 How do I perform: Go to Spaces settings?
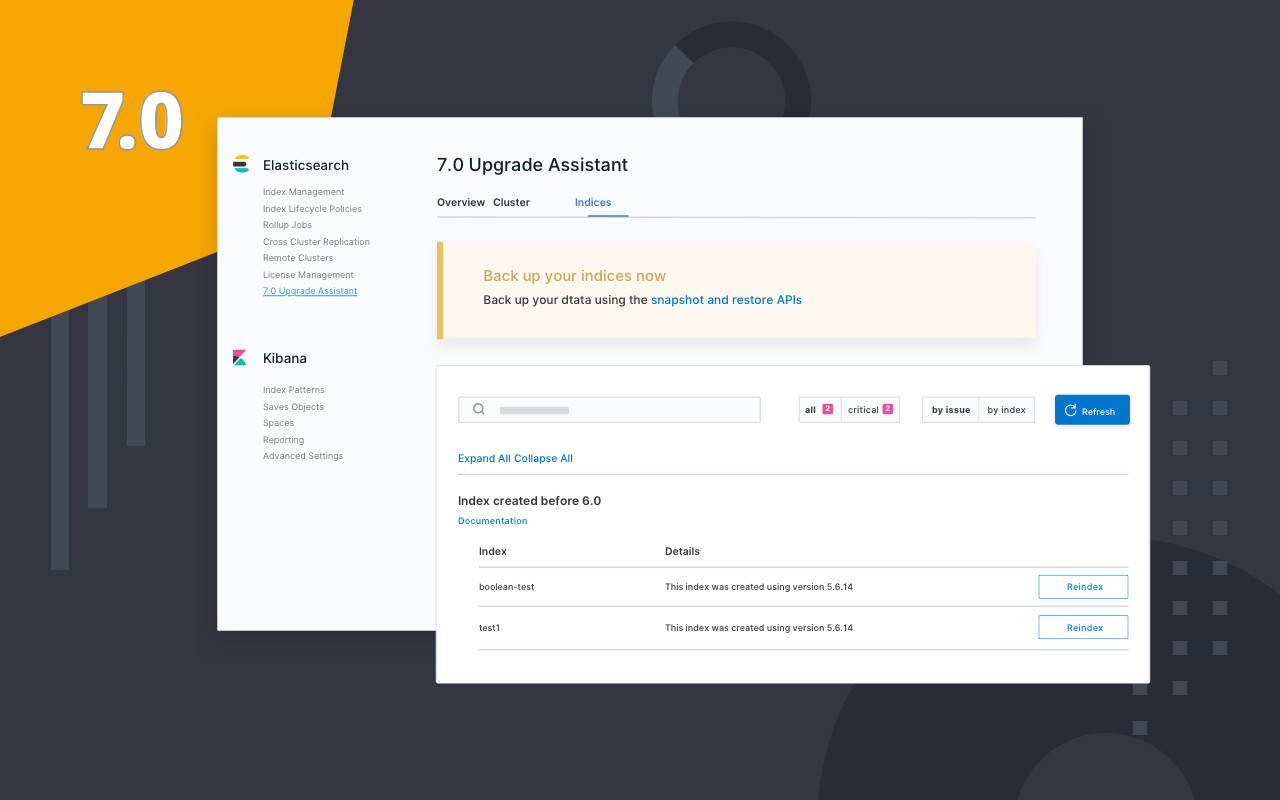tap(278, 423)
